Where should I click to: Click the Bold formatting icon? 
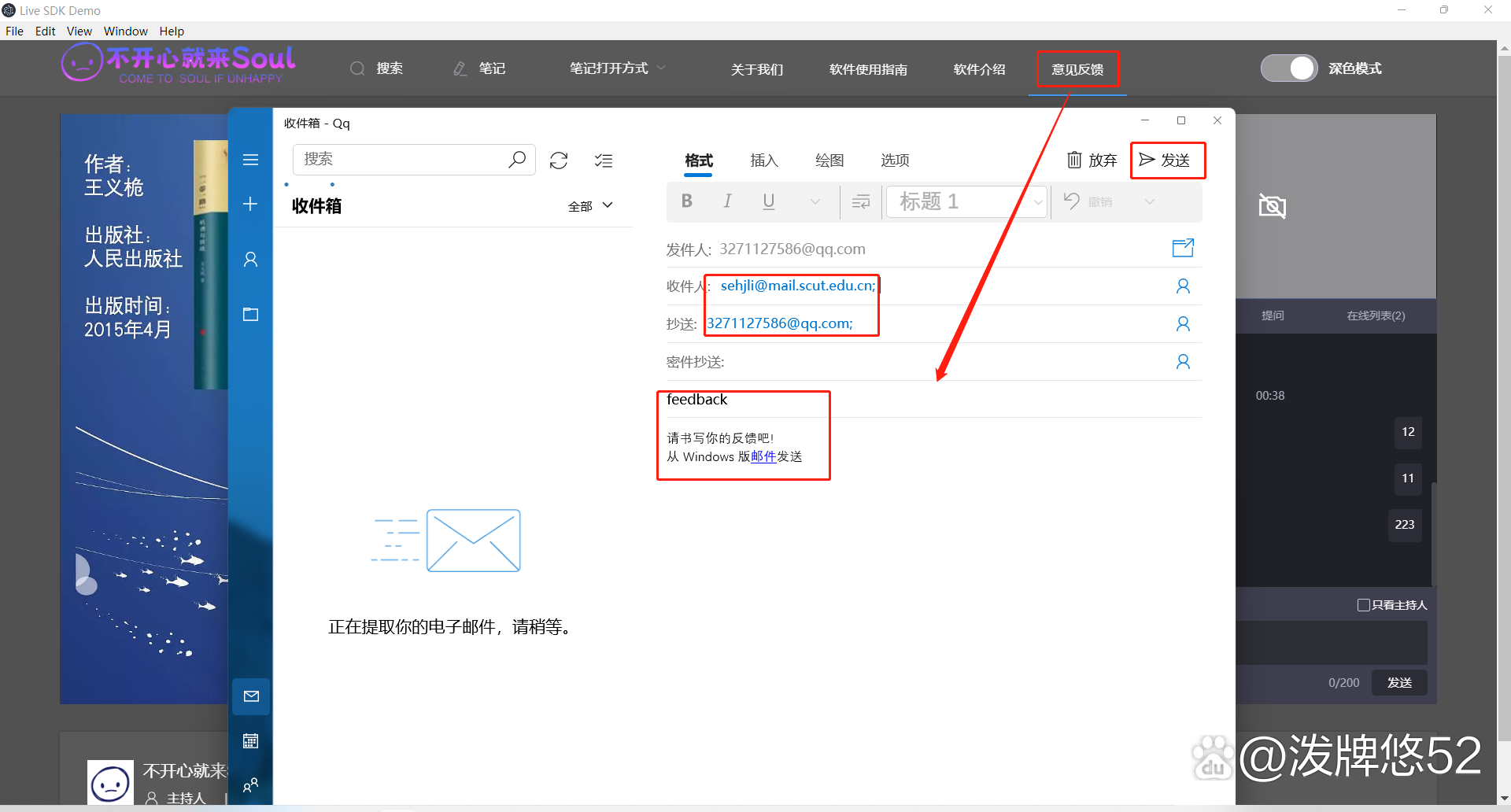click(x=686, y=201)
